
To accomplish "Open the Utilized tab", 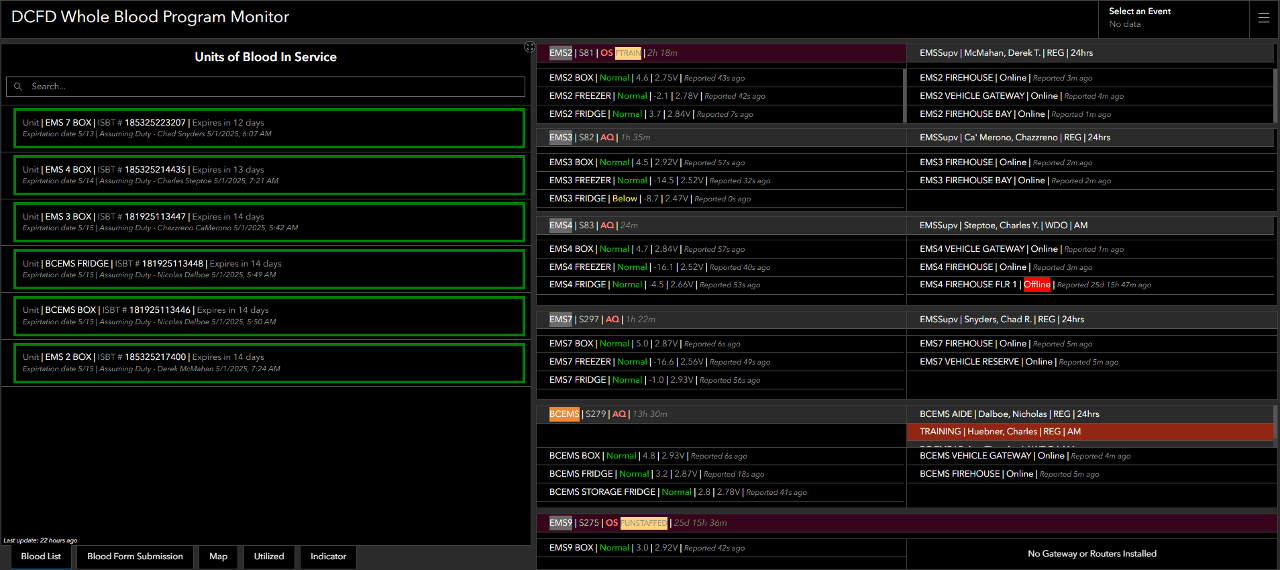I will [269, 556].
